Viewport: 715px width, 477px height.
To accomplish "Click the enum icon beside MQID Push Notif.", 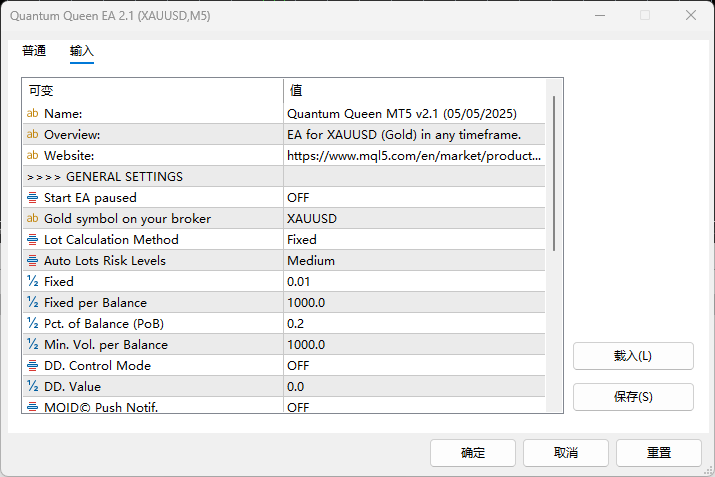I will [32, 406].
